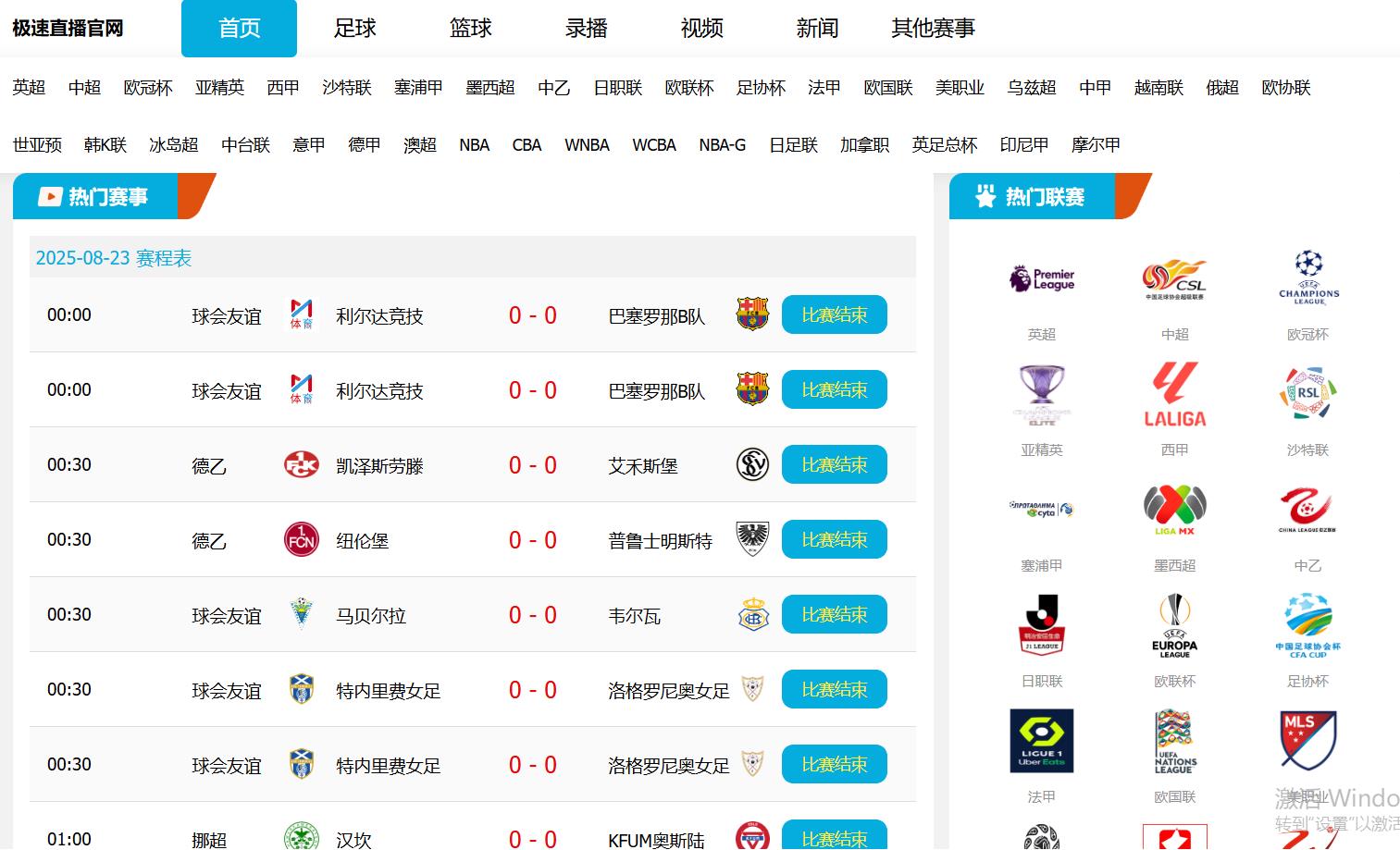Open the 篮球 navigation tab
The width and height of the screenshot is (1400, 850).
pyautogui.click(x=470, y=29)
